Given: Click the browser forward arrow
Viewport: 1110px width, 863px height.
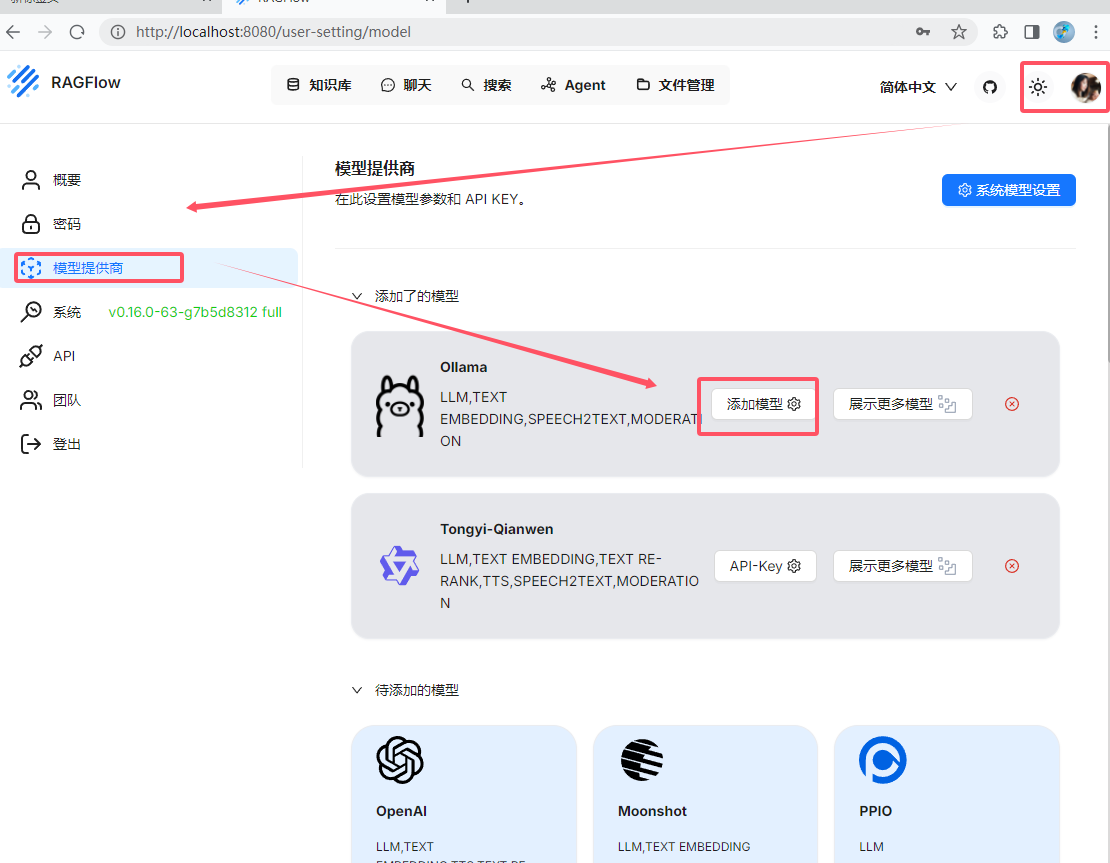Looking at the screenshot, I should 45,32.
